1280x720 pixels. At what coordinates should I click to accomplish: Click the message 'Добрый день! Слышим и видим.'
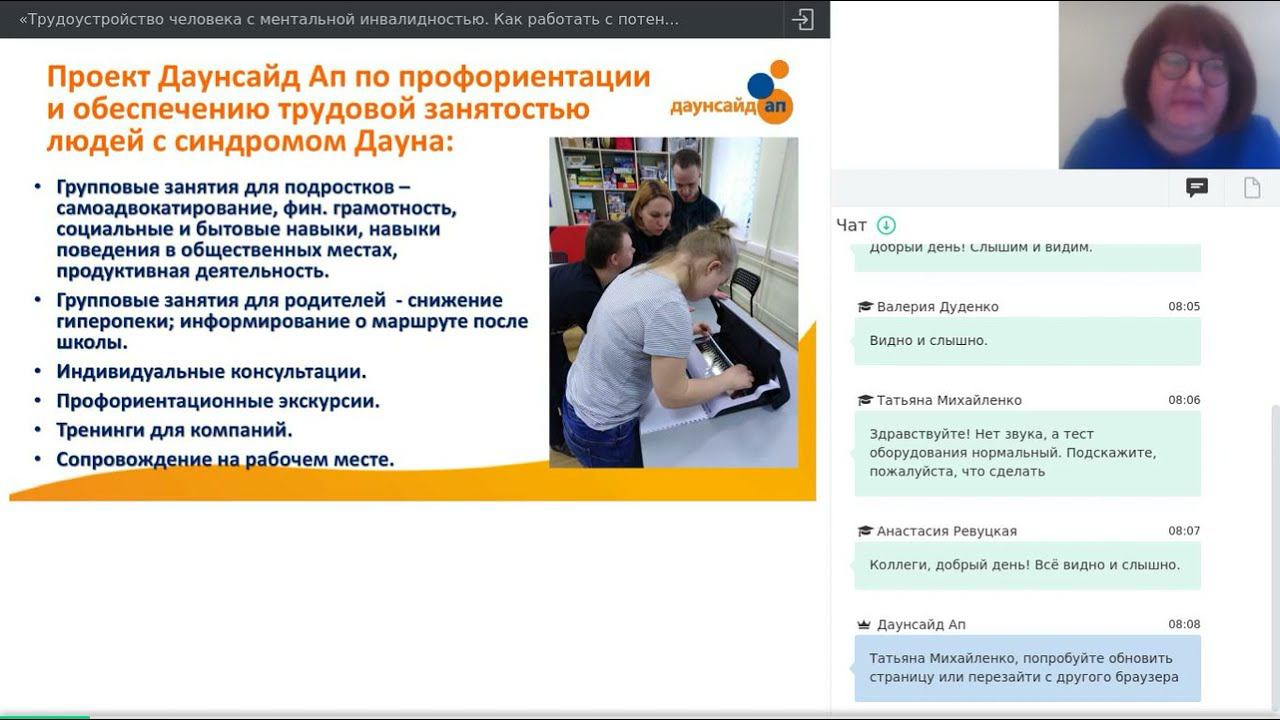click(1027, 257)
